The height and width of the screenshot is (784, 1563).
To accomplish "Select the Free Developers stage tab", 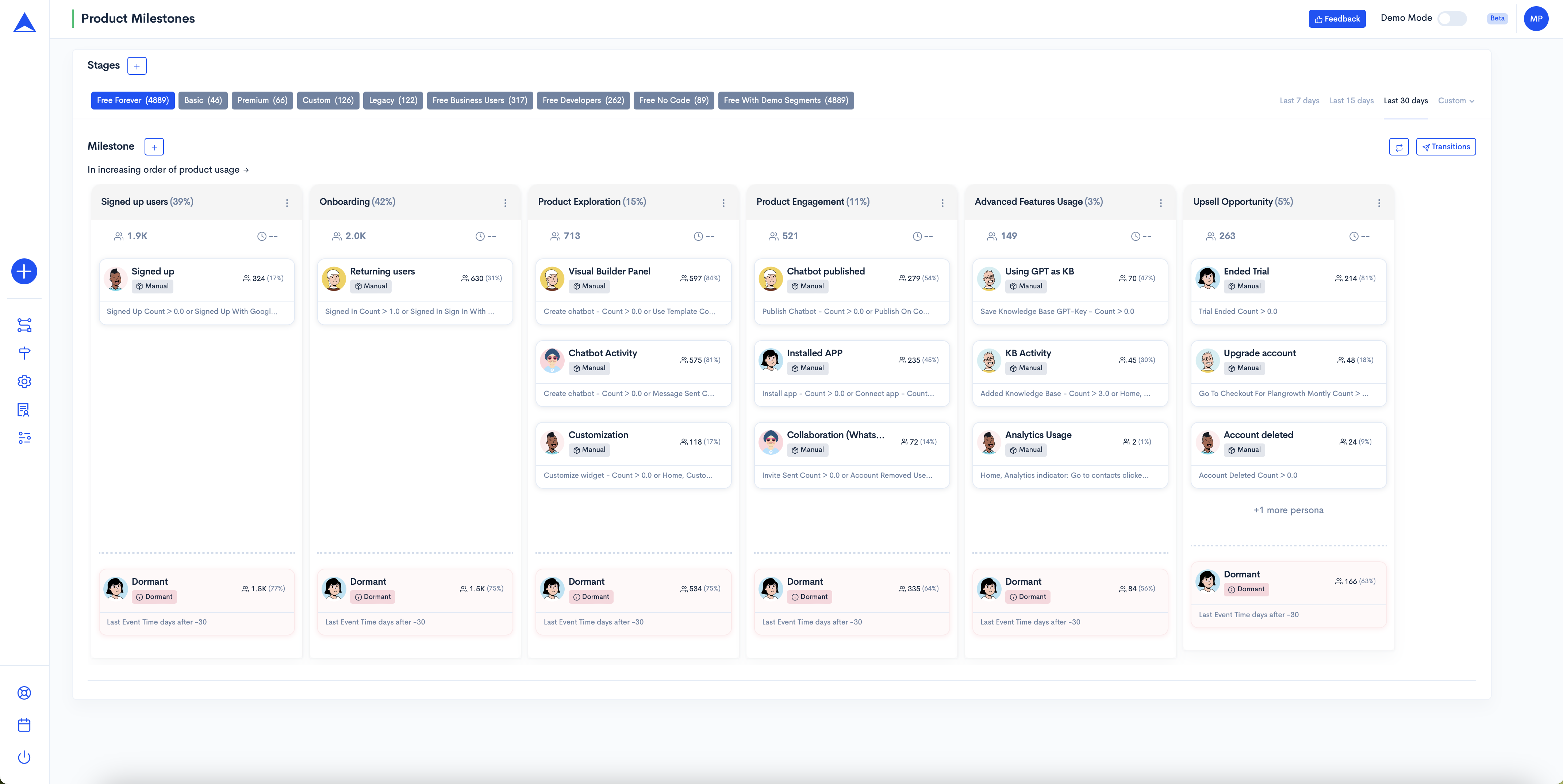I will pos(583,100).
